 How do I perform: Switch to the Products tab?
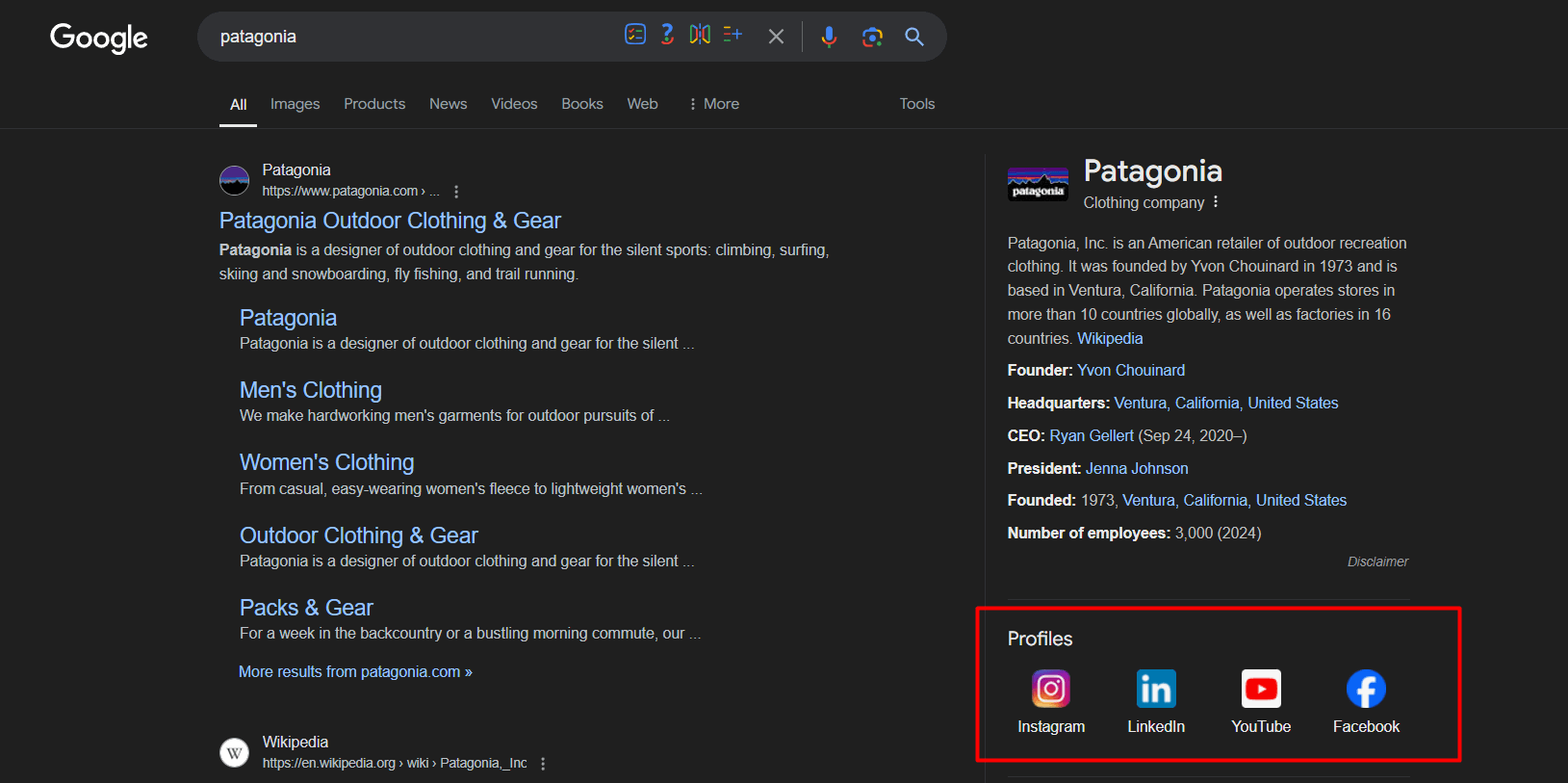click(374, 104)
